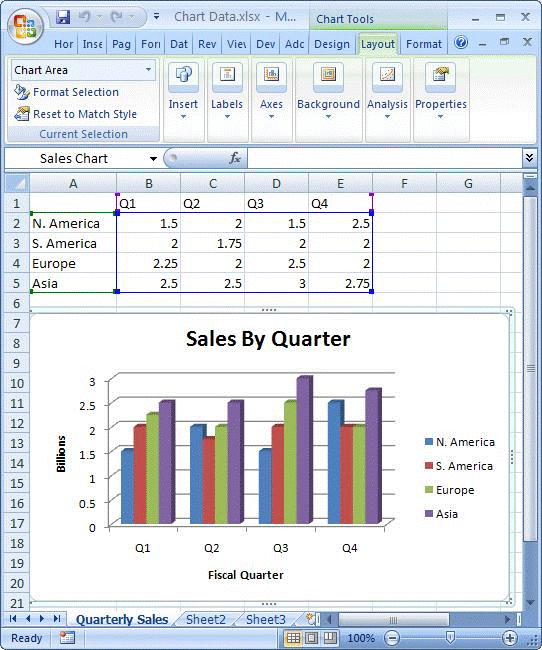Expand the Analysis dropdown arrow
This screenshot has height=650, width=542.
click(387, 117)
